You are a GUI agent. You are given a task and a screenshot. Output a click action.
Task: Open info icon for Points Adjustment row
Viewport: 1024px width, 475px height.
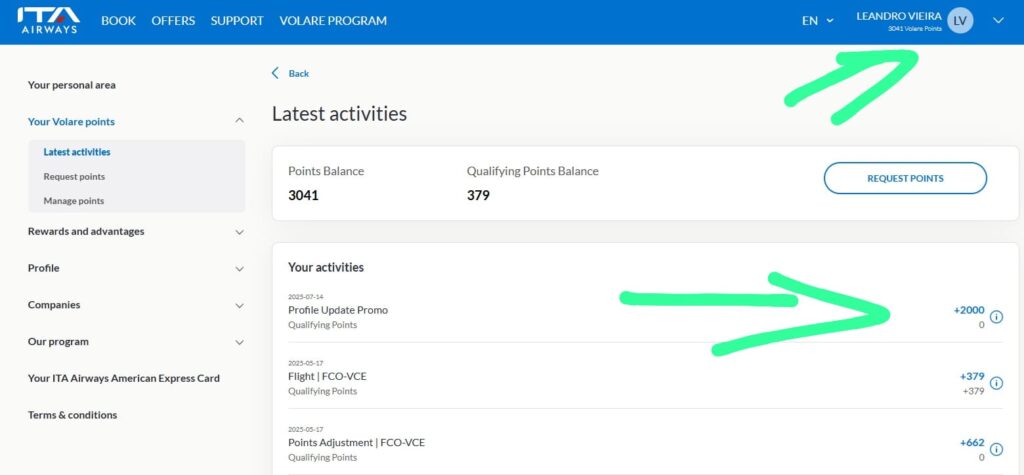[x=996, y=449]
